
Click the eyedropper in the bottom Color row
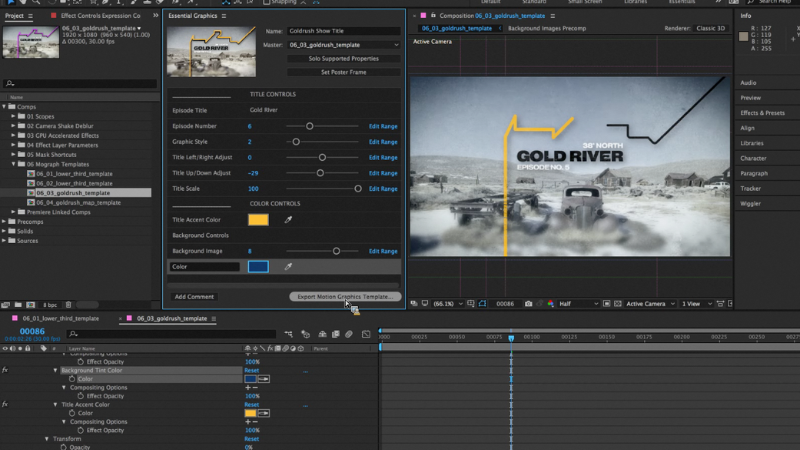tap(288, 267)
